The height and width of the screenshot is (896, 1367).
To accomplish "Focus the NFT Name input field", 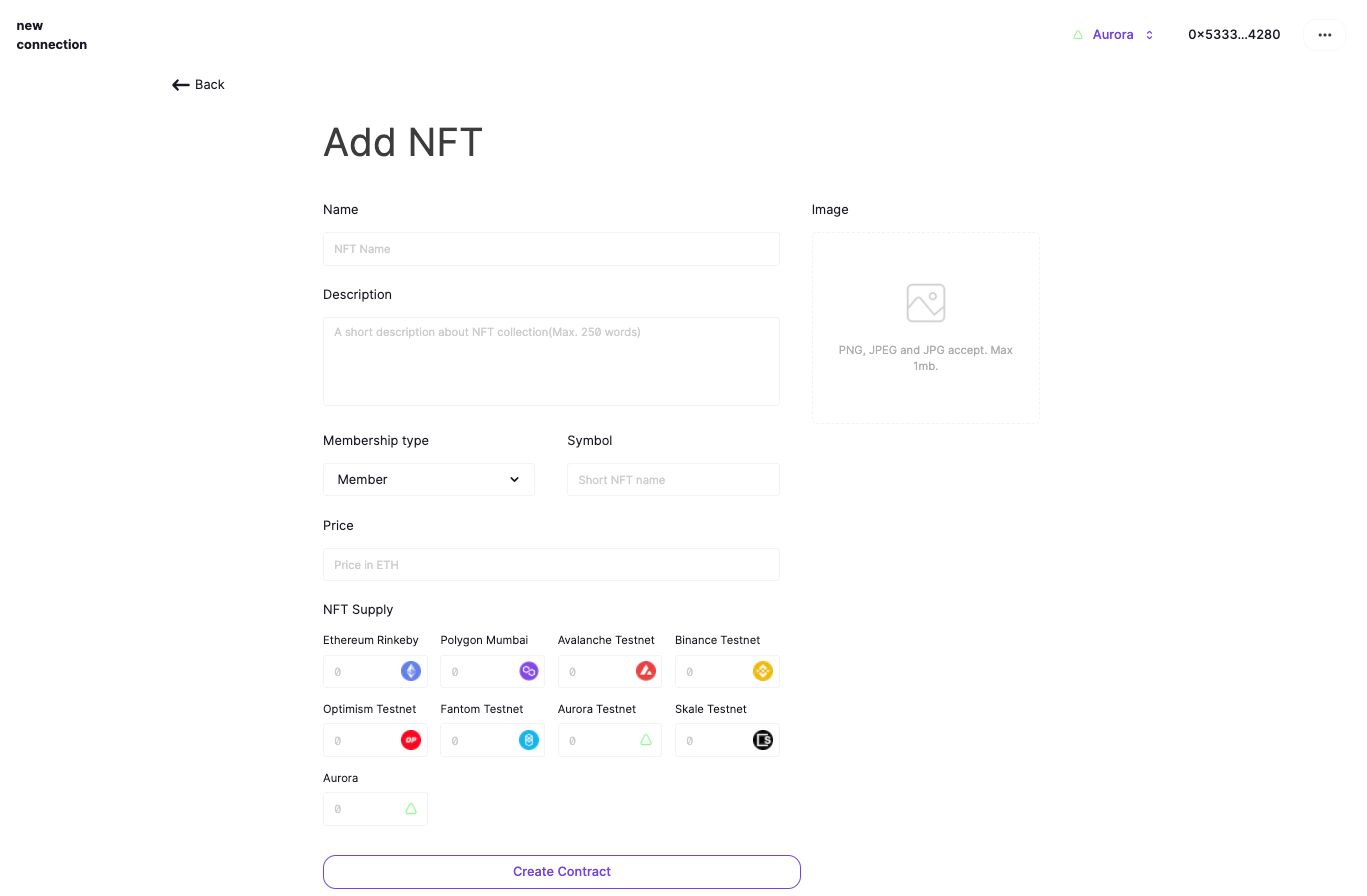I will coord(551,249).
